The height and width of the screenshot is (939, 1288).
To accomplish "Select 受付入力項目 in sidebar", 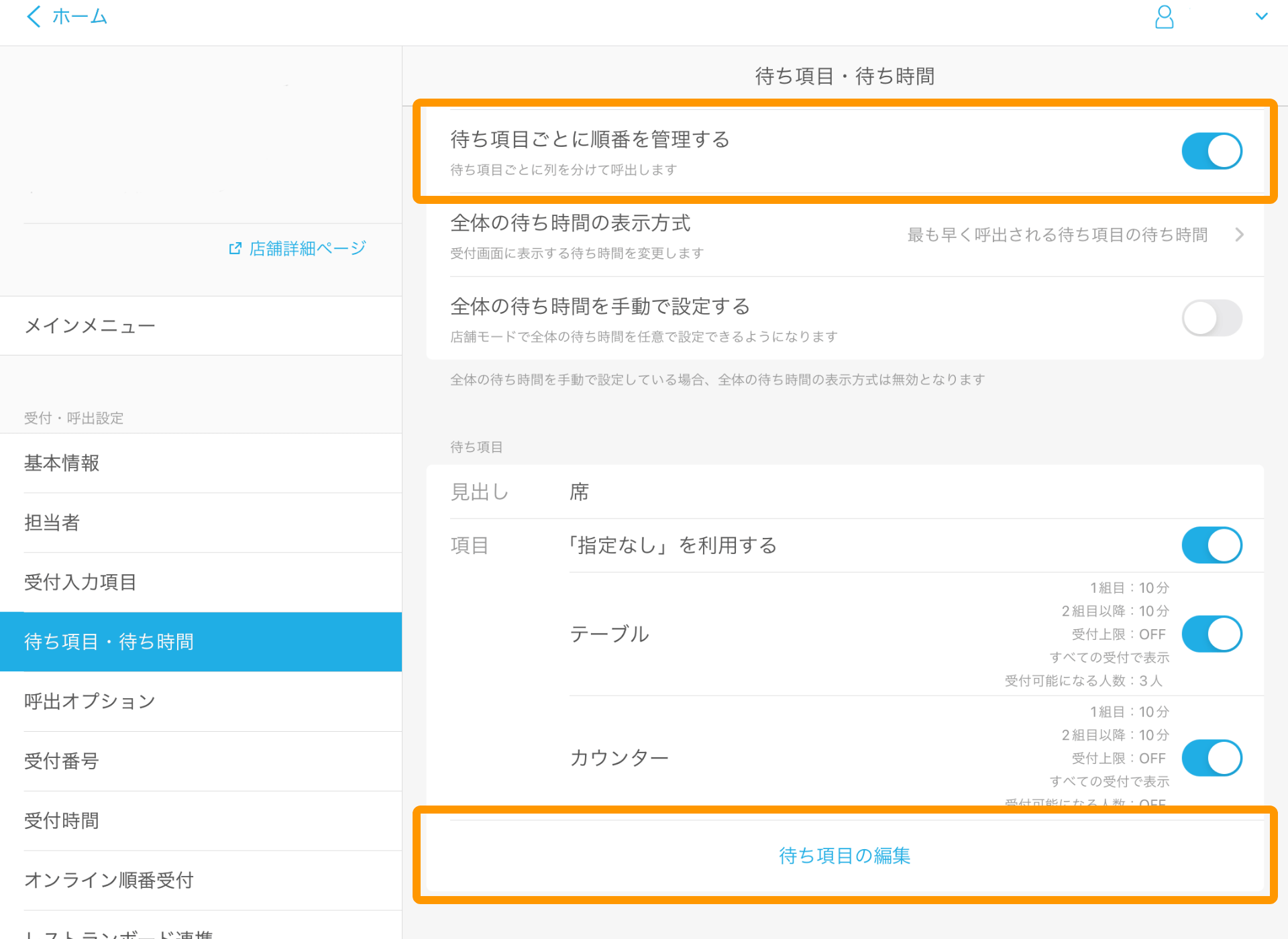I will 201,583.
